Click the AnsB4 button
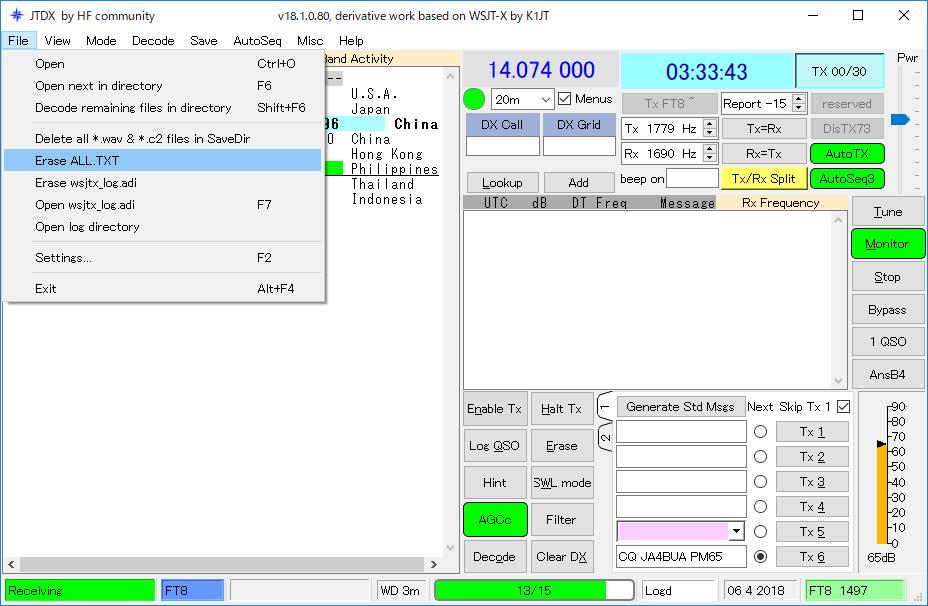 pyautogui.click(x=887, y=375)
